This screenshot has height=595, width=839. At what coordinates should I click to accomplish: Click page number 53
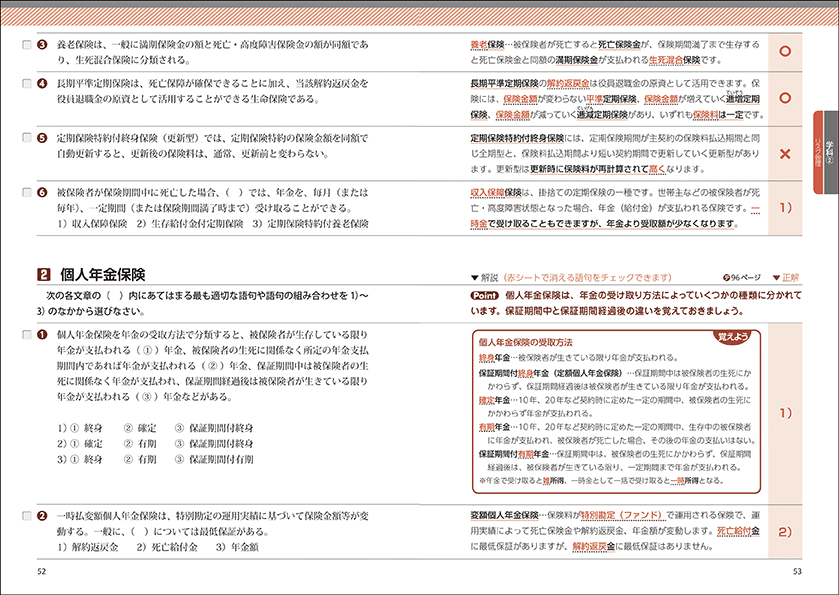(x=797, y=571)
